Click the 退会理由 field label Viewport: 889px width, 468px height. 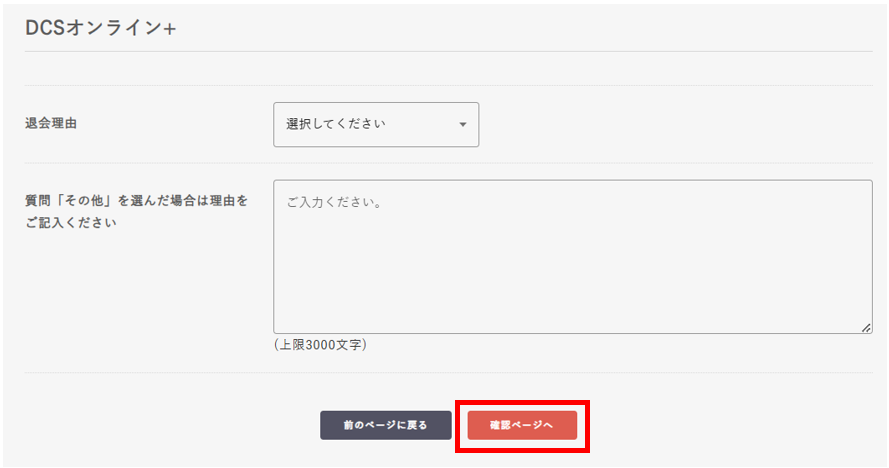pos(51,124)
